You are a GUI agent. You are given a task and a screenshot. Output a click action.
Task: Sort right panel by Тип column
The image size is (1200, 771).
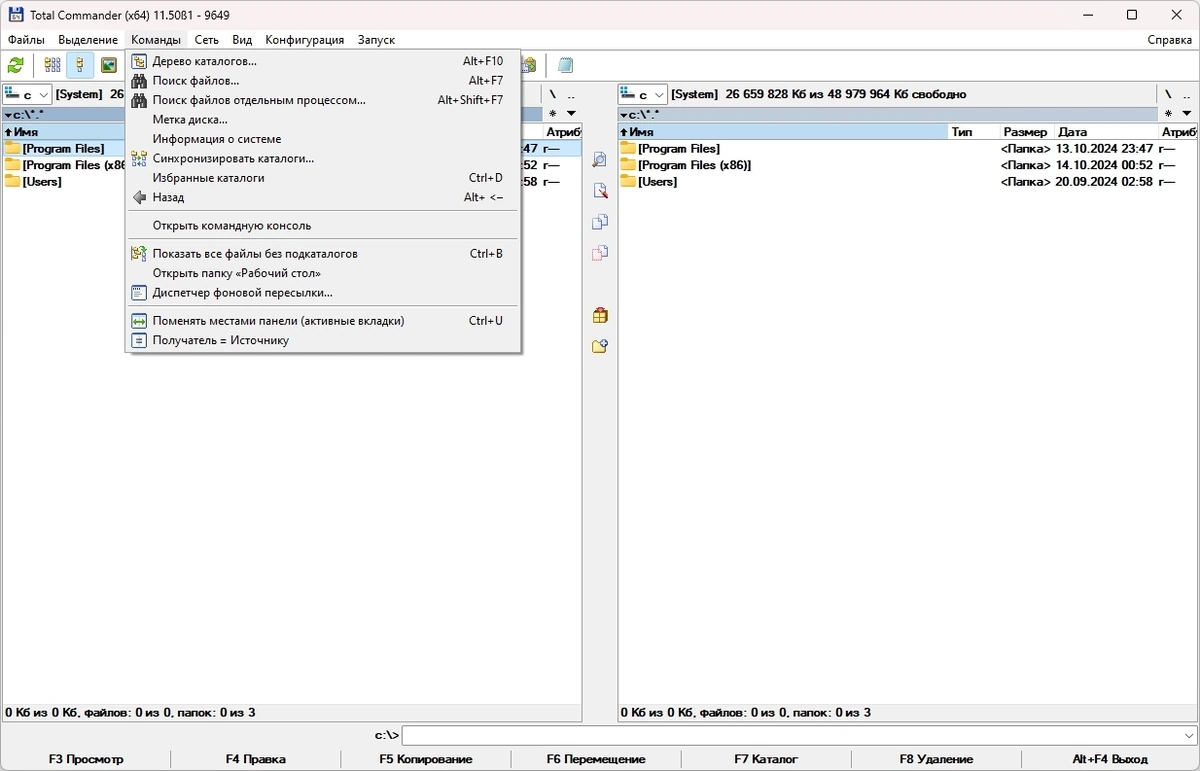973,132
